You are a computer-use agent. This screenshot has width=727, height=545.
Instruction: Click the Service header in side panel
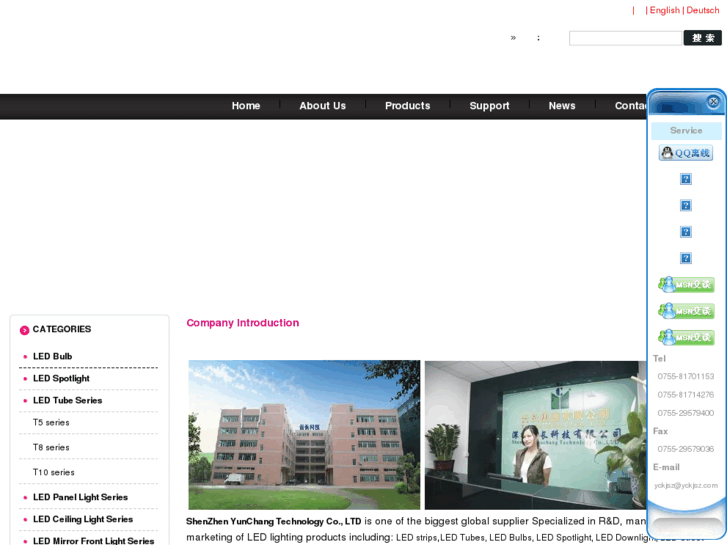686,131
